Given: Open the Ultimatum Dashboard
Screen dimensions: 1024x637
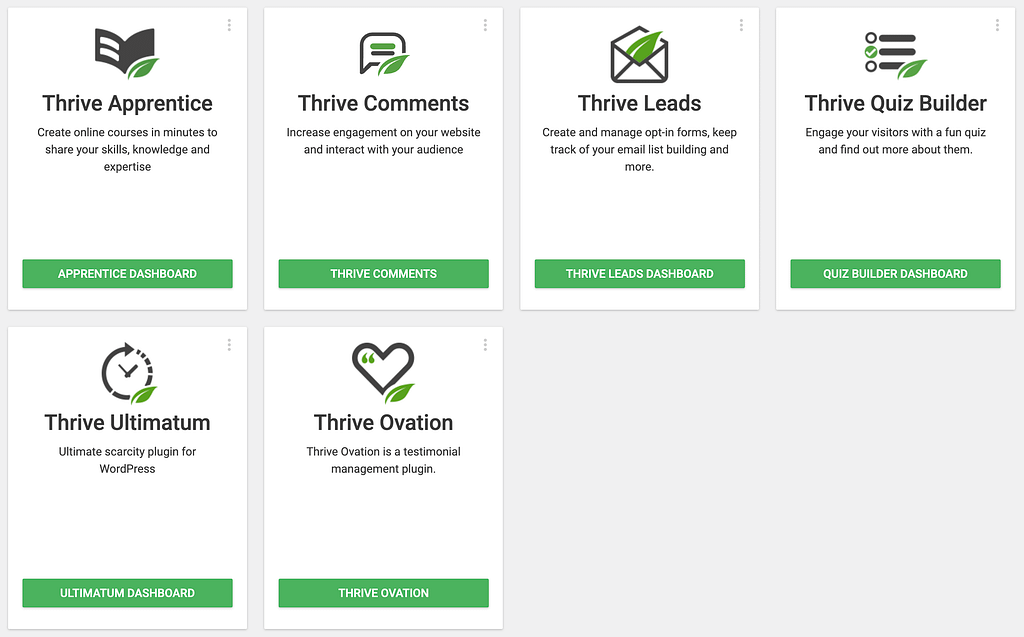Looking at the screenshot, I should point(127,593).
